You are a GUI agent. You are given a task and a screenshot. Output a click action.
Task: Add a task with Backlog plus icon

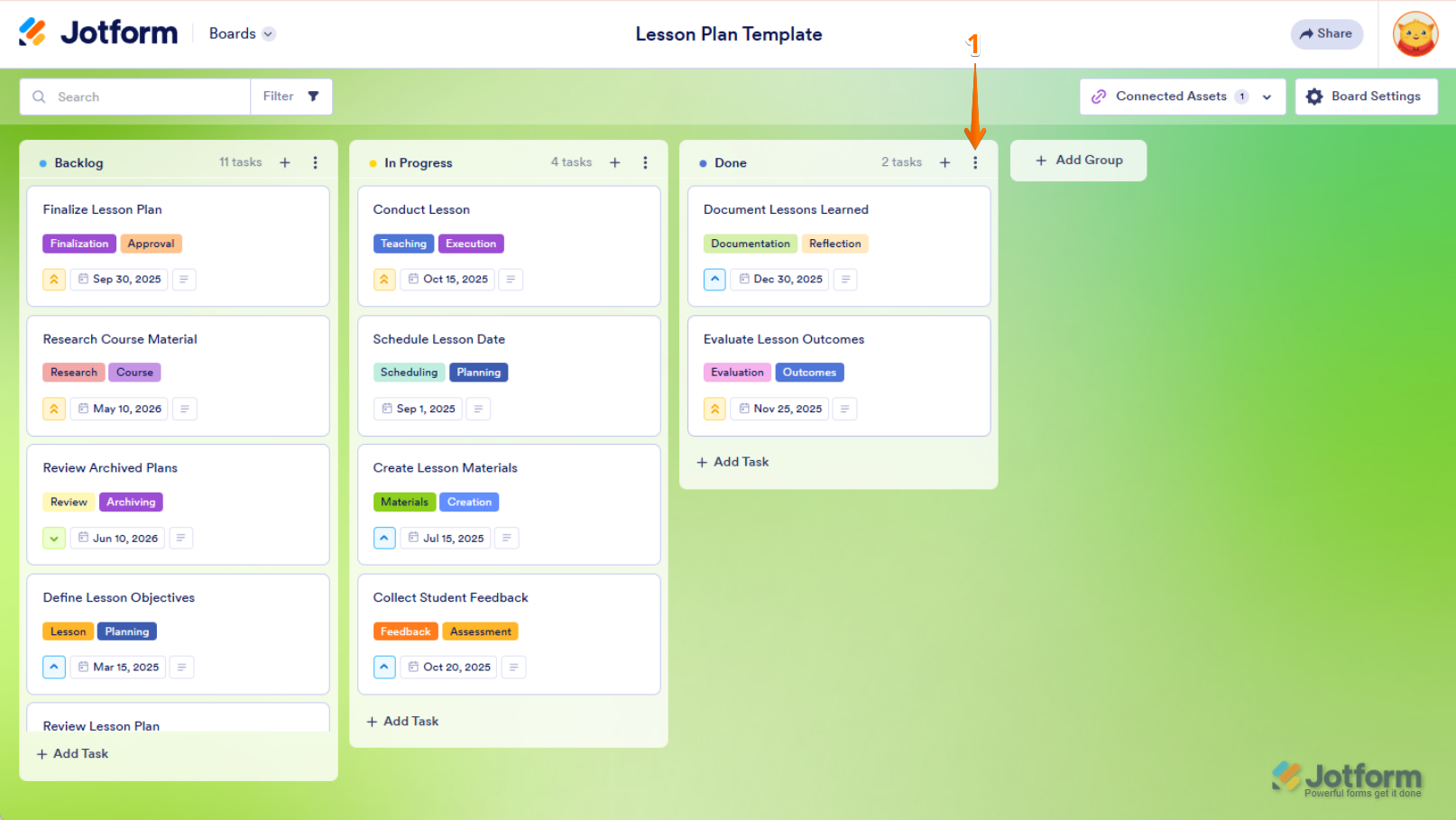(x=285, y=162)
